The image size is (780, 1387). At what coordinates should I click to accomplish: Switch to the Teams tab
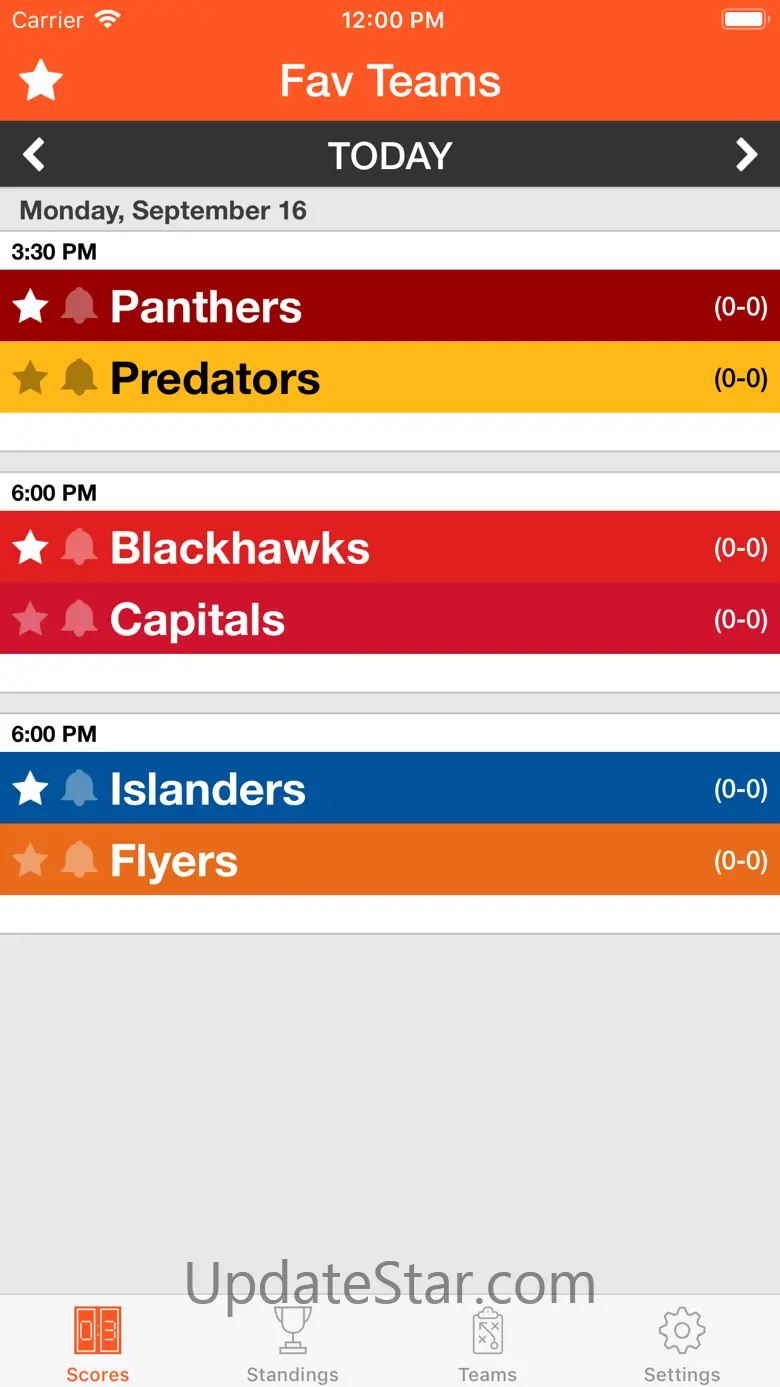pos(487,1343)
